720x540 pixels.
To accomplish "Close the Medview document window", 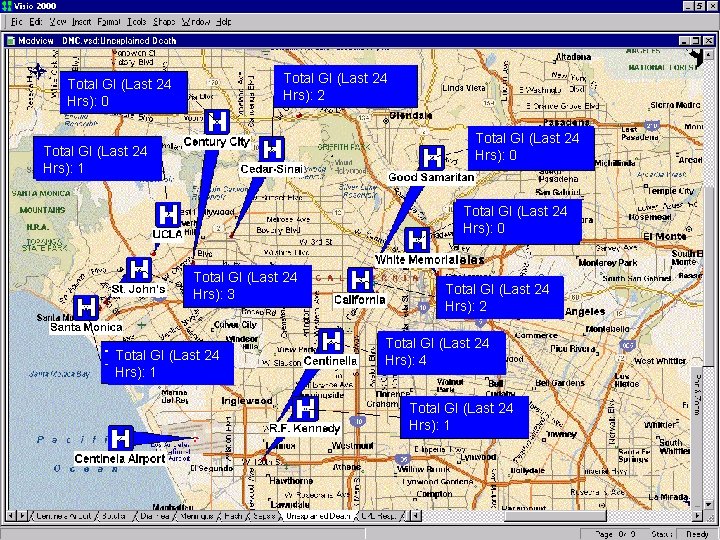I will pos(709,41).
